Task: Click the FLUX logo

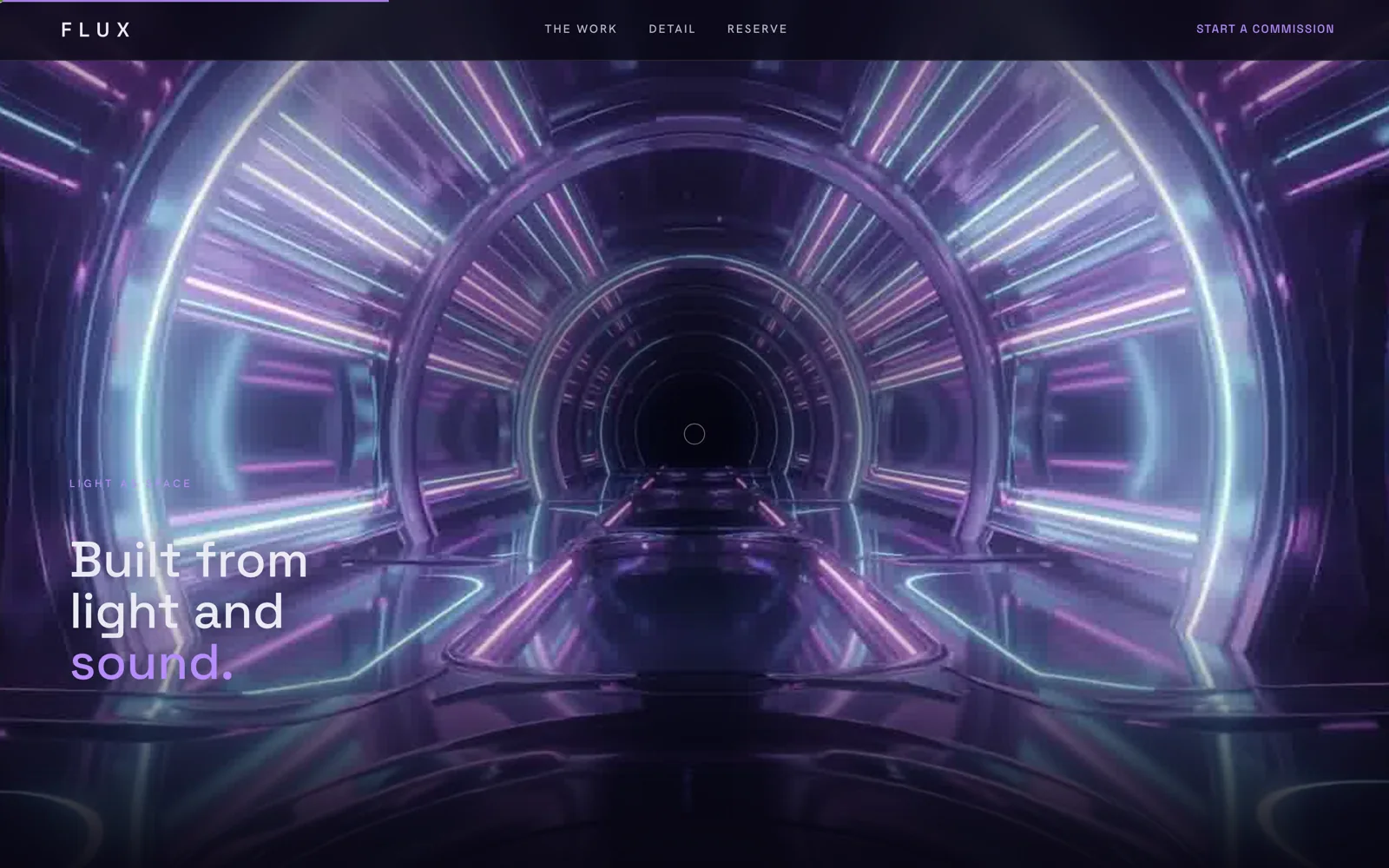Action: 95,30
